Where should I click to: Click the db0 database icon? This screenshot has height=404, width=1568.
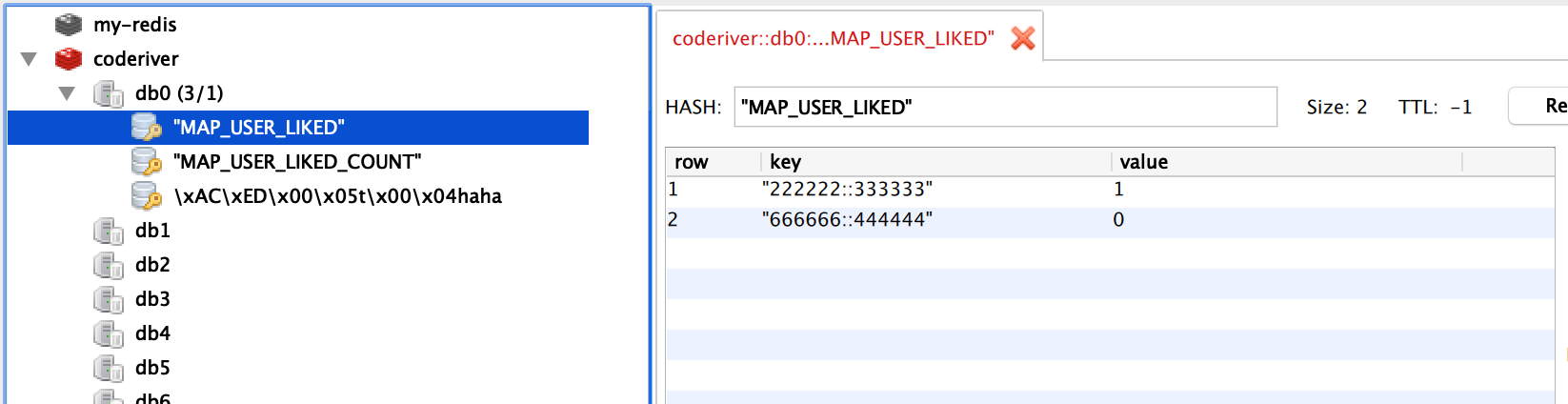[x=109, y=93]
